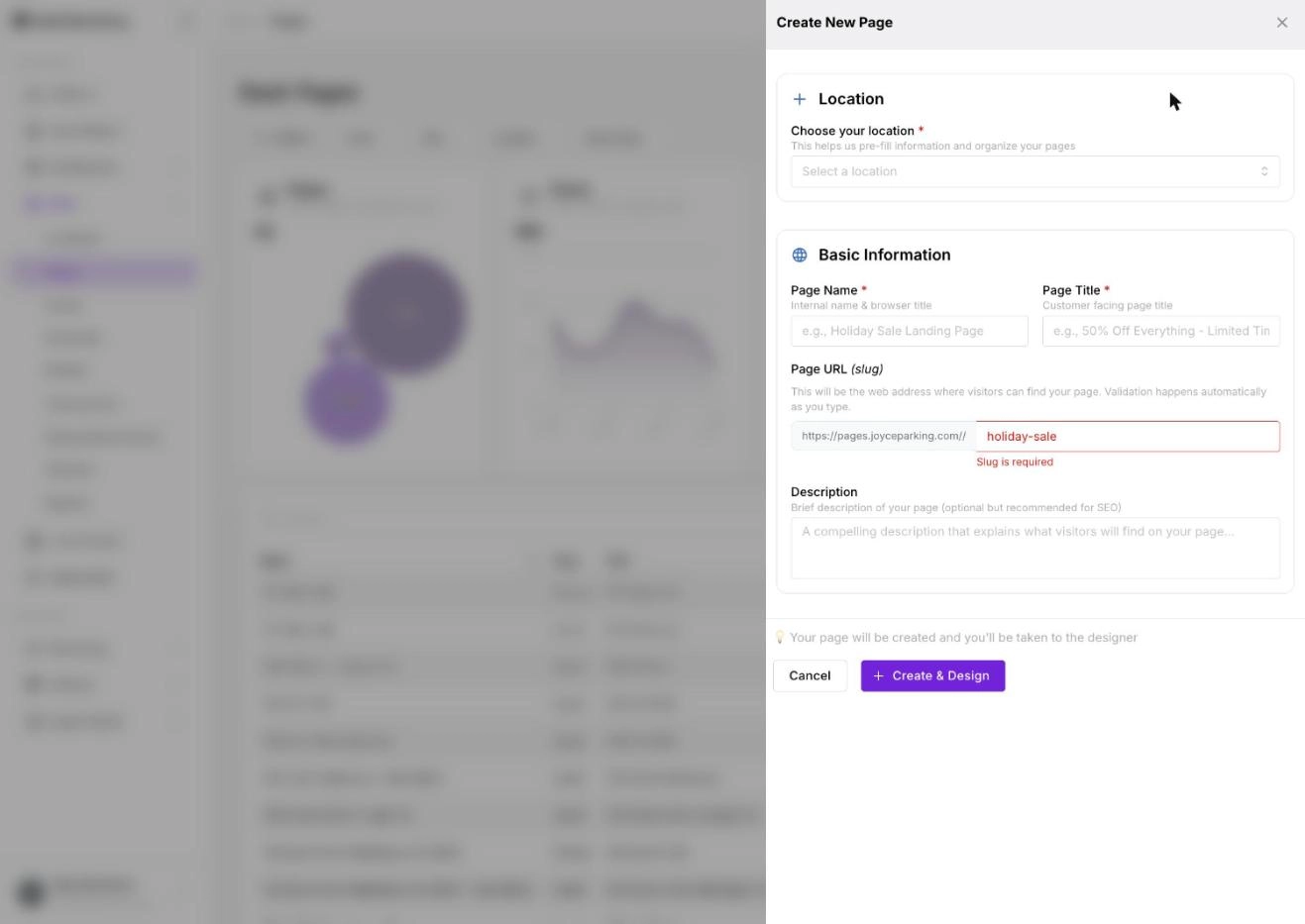Click the Slug is required error message
This screenshot has width=1305, height=924.
(x=1015, y=462)
